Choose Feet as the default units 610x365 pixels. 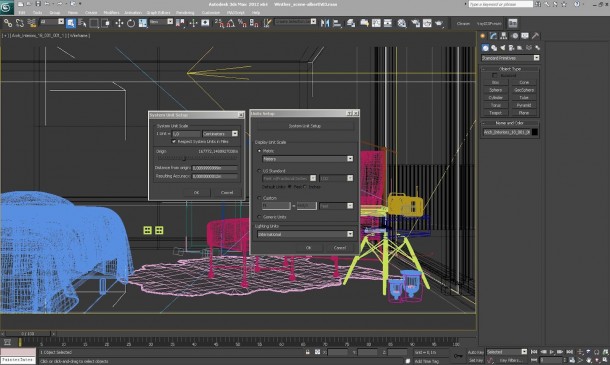point(289,187)
